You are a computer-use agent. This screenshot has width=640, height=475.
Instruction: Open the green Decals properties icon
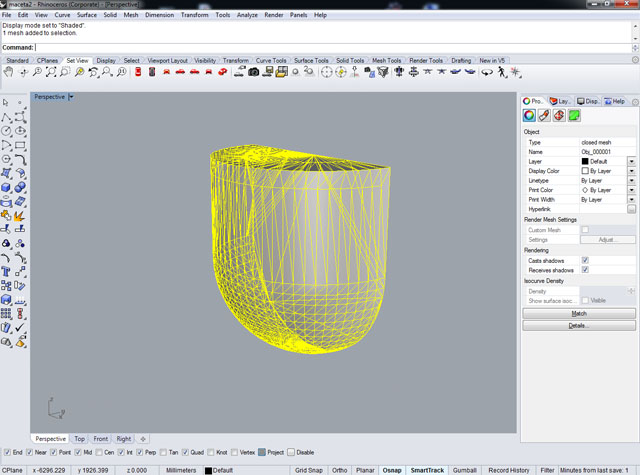click(574, 115)
